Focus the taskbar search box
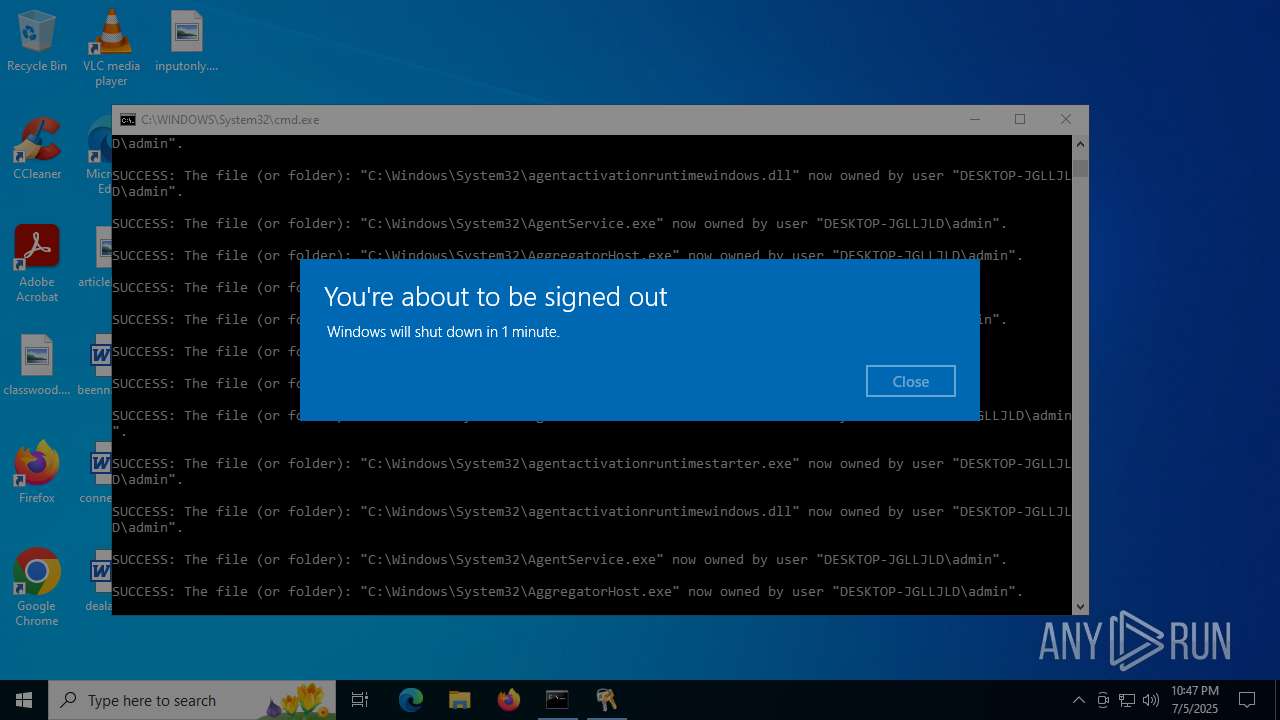This screenshot has width=1280, height=720. 192,700
